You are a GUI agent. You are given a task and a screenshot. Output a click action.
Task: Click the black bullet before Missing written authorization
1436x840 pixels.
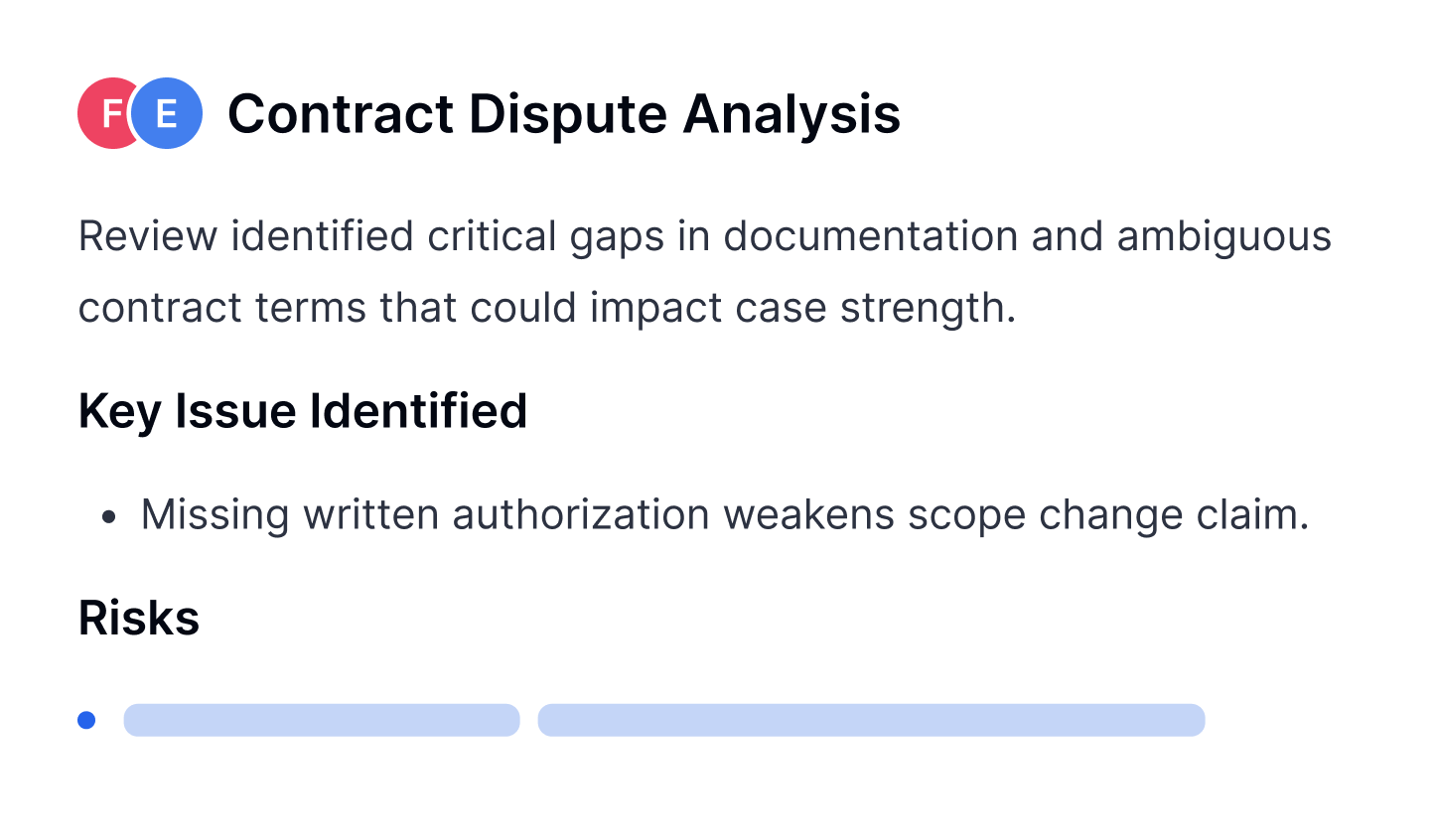(109, 516)
